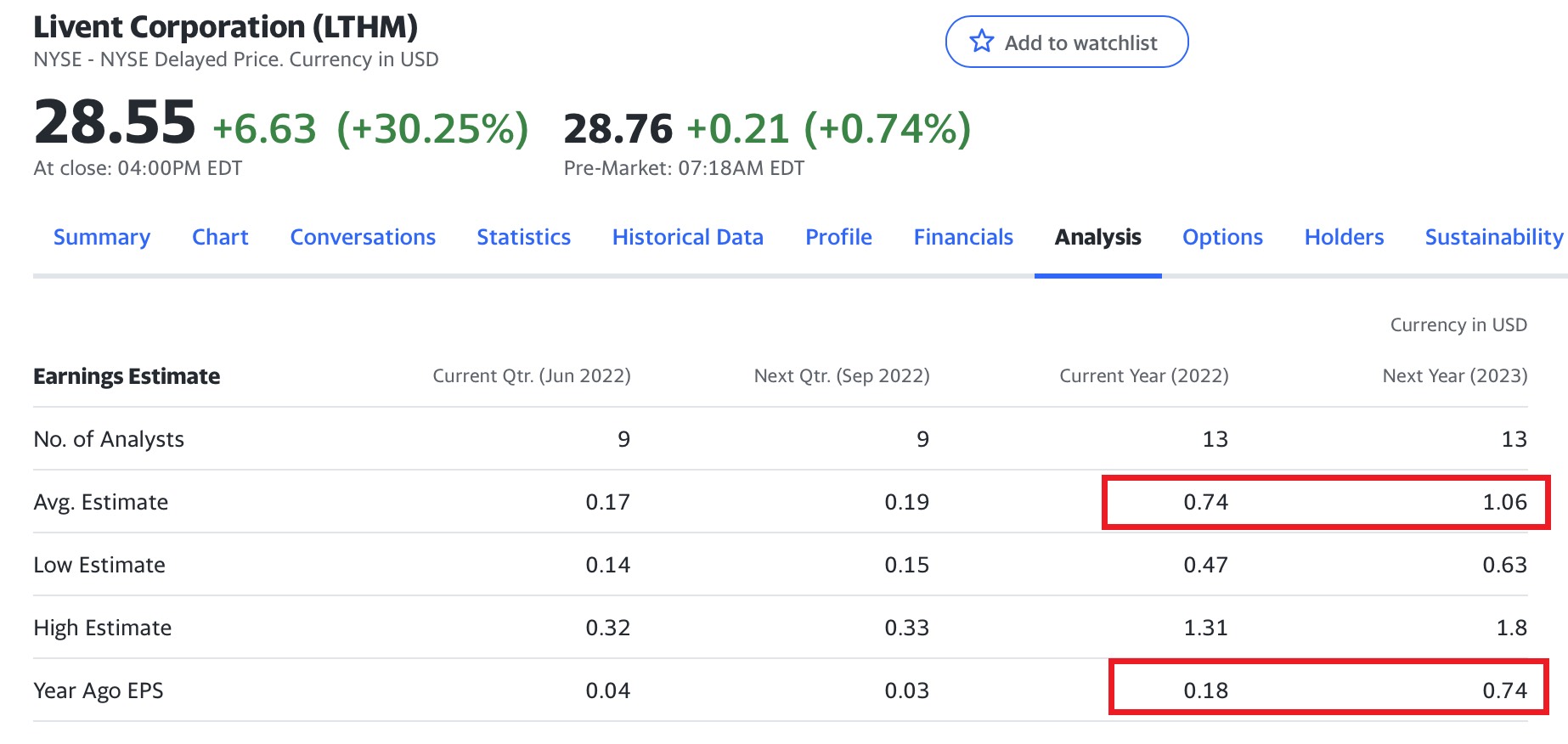Open the Financials tab
The width and height of the screenshot is (1568, 744).
pos(963,237)
